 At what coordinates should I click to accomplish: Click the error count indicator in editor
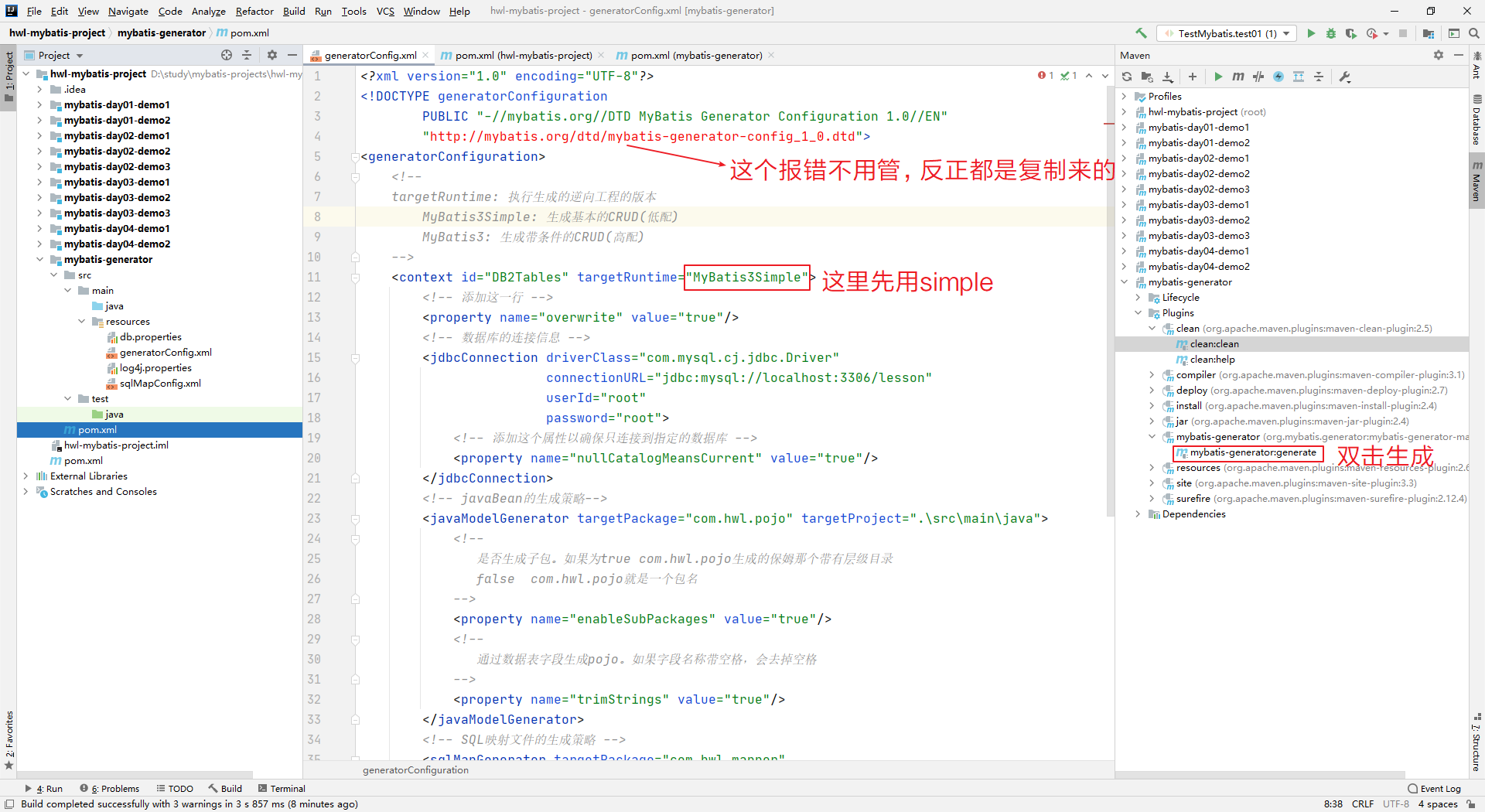[x=1046, y=75]
